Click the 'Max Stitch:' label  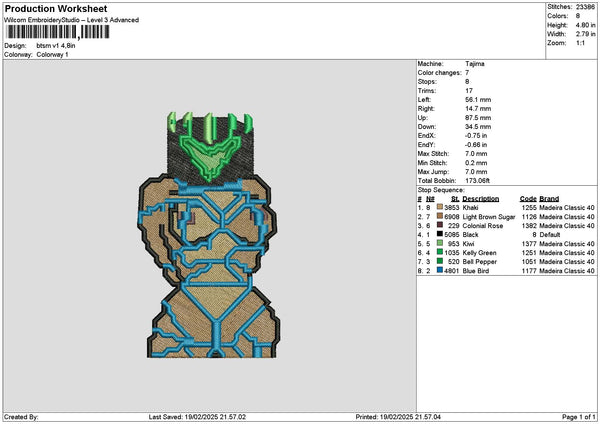(x=433, y=154)
